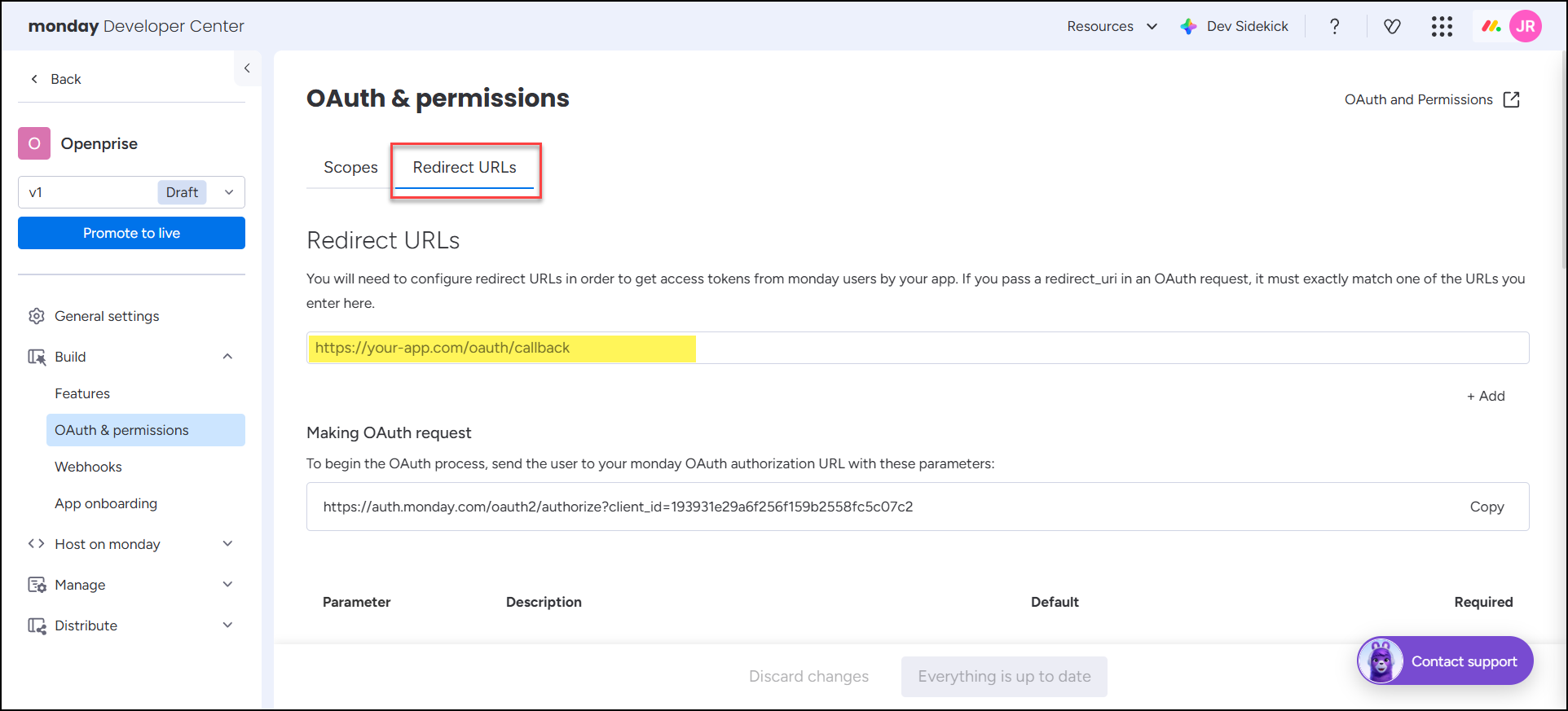Switch to the Scopes tab

click(350, 167)
